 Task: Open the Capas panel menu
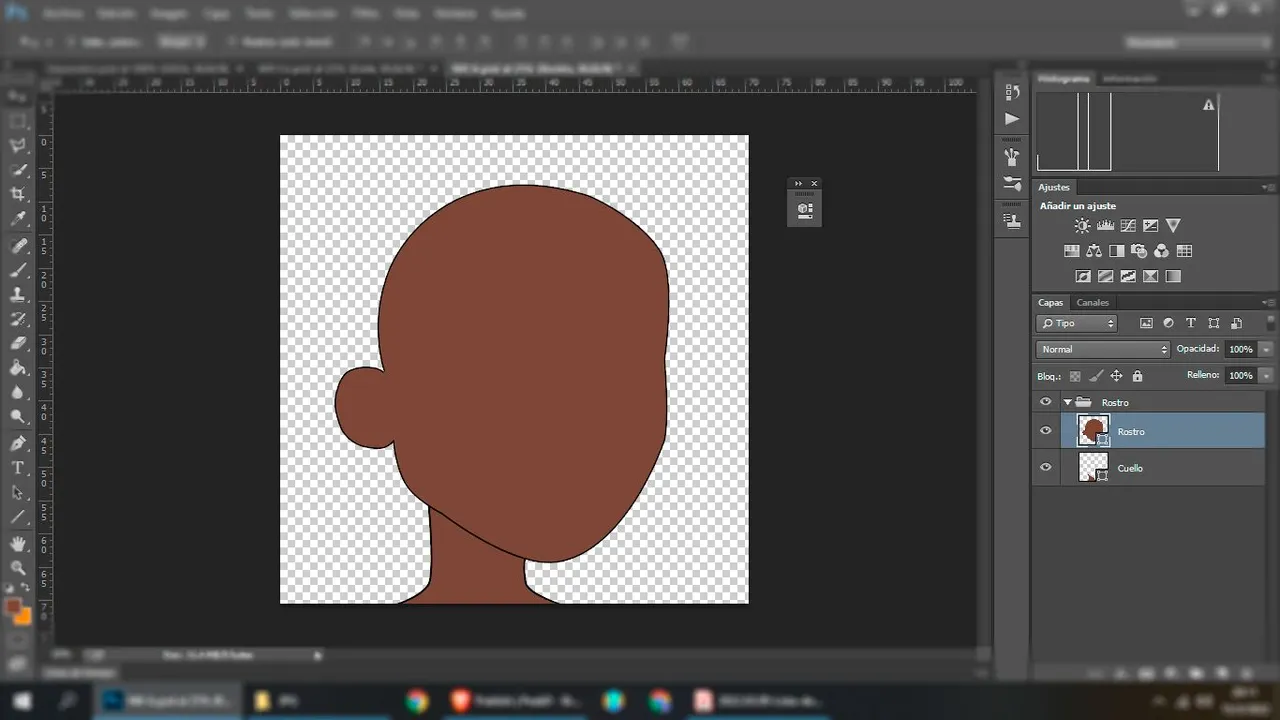tap(1270, 302)
